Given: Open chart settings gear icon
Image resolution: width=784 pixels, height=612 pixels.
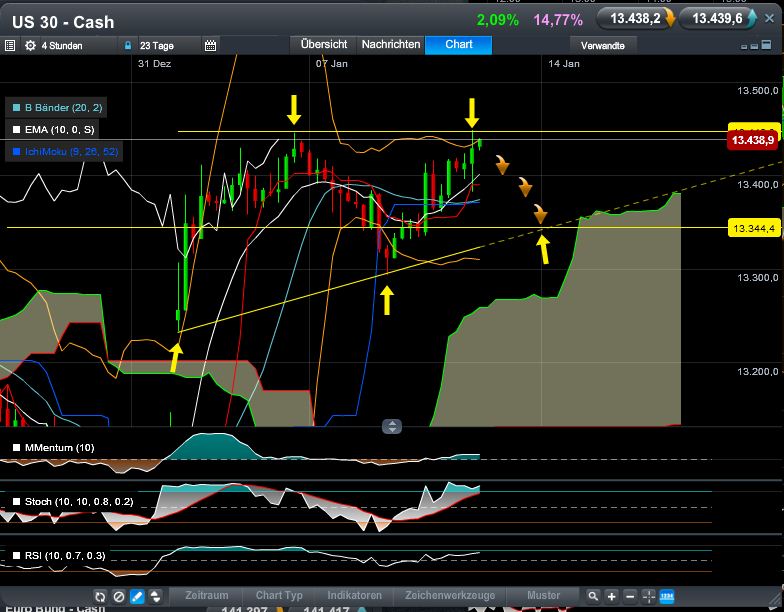Looking at the screenshot, I should pyautogui.click(x=30, y=46).
